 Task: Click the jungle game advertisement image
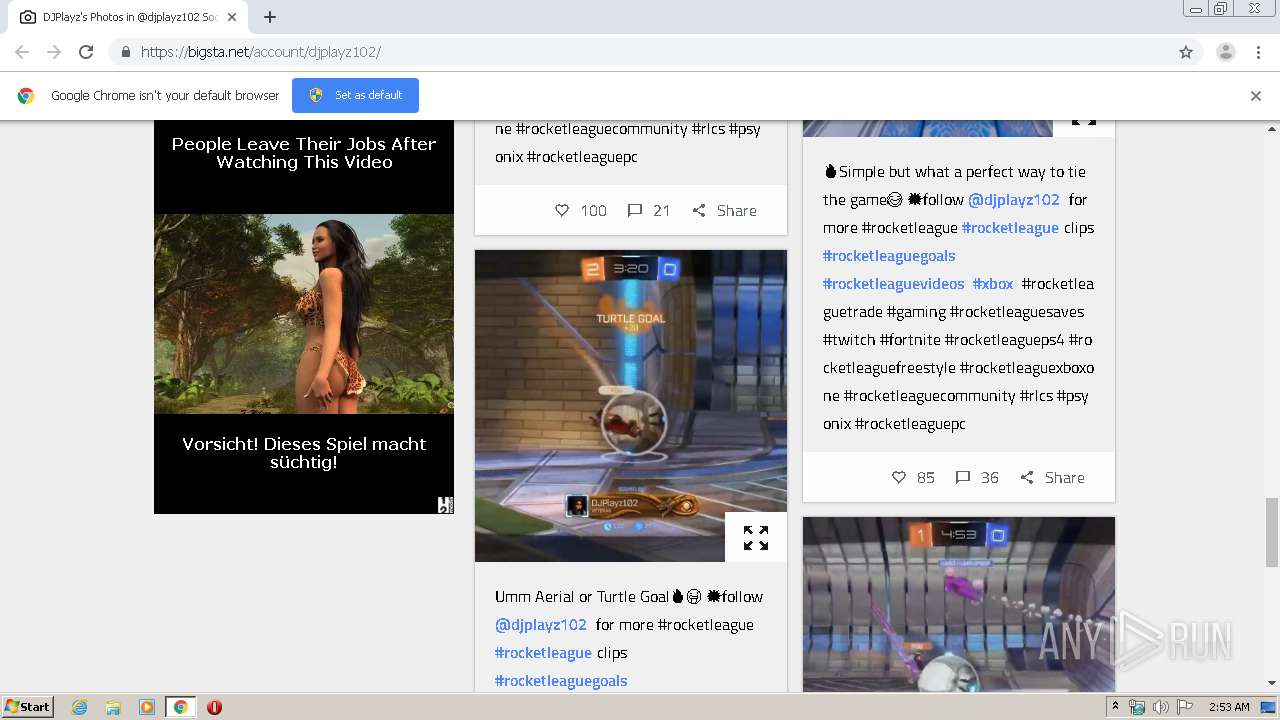coord(304,314)
